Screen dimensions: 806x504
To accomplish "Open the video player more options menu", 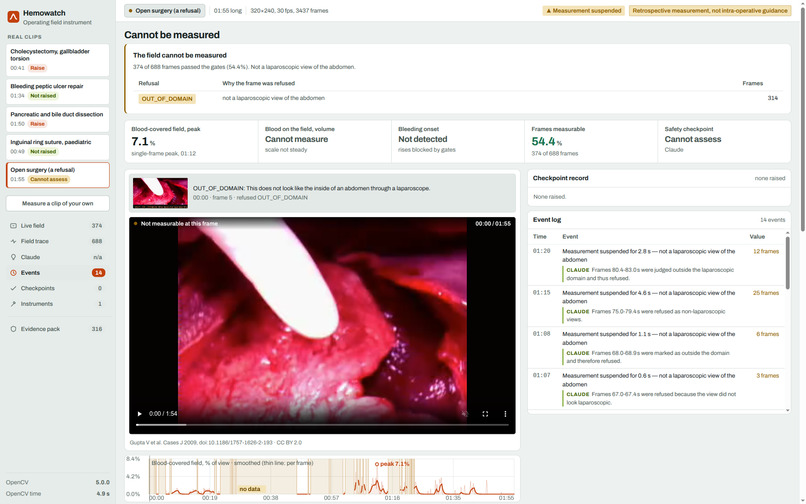I will click(505, 413).
